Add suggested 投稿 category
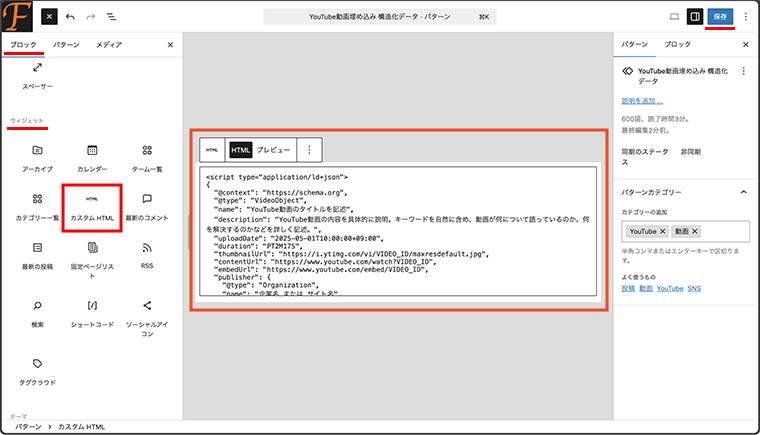Image resolution: width=760 pixels, height=435 pixels. 628,289
